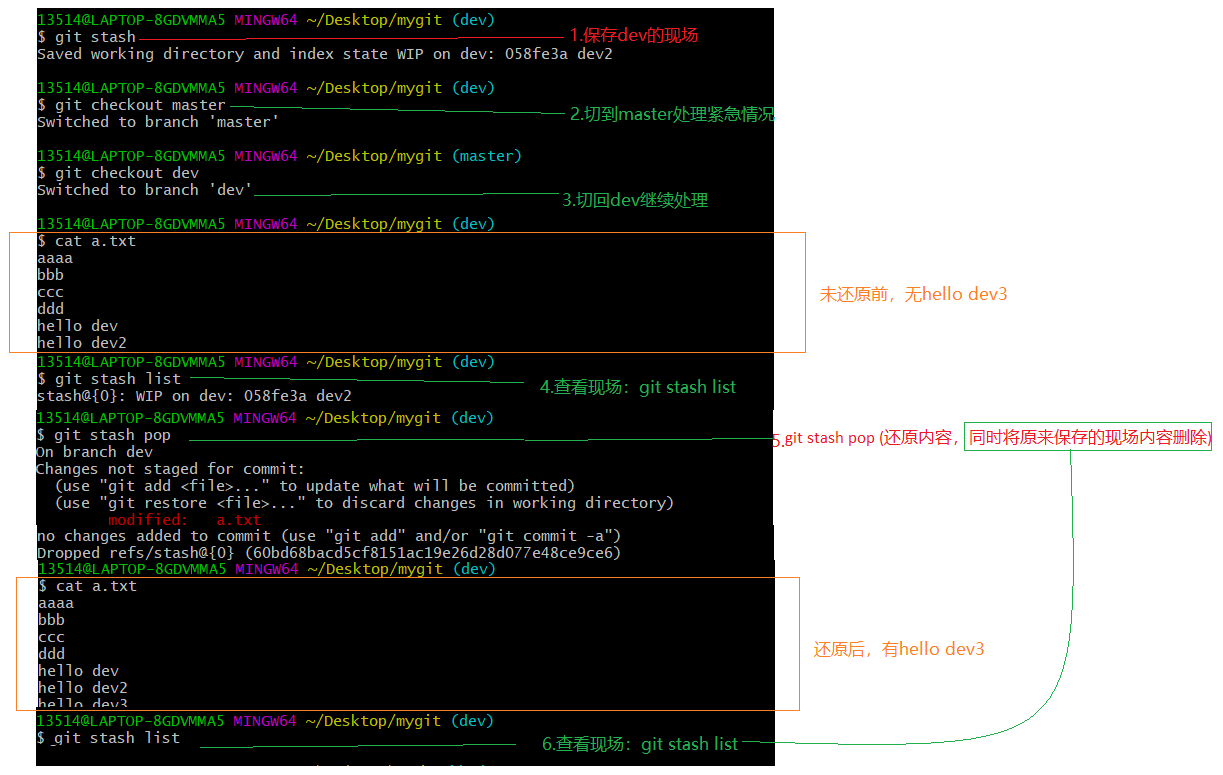Viewport: 1223px width, 775px height.
Task: Click the green boxed text "同时将原来保存的现场内容删除"
Action: (x=1087, y=437)
